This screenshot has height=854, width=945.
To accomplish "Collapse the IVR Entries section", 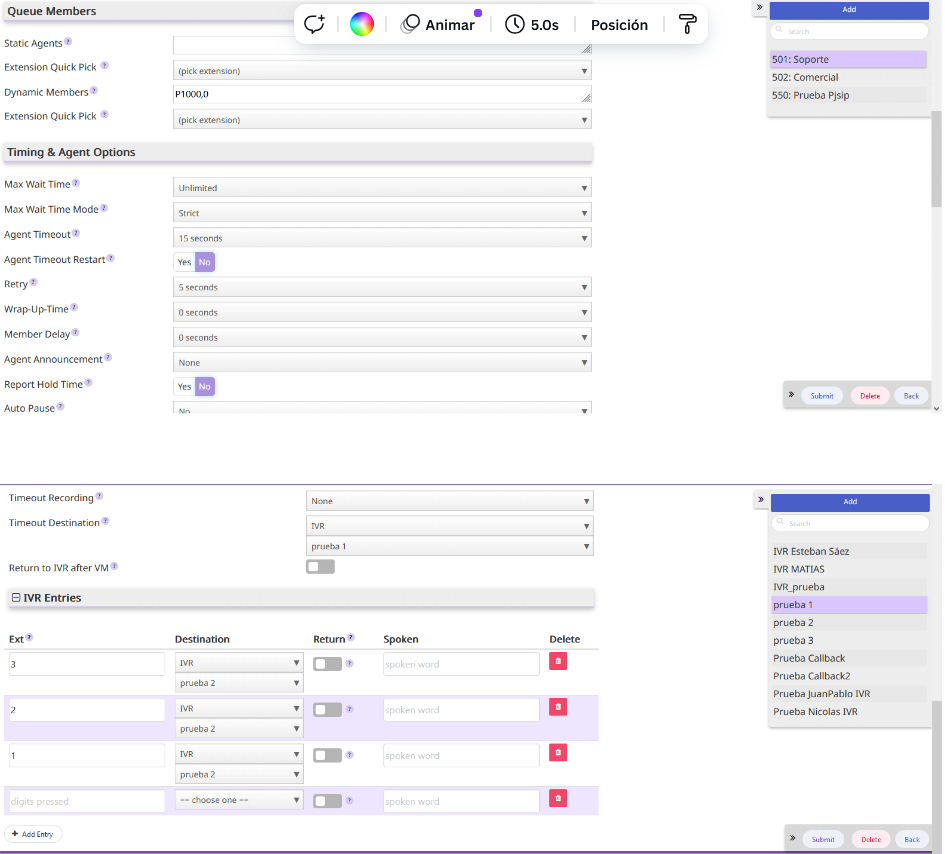I will tap(16, 598).
